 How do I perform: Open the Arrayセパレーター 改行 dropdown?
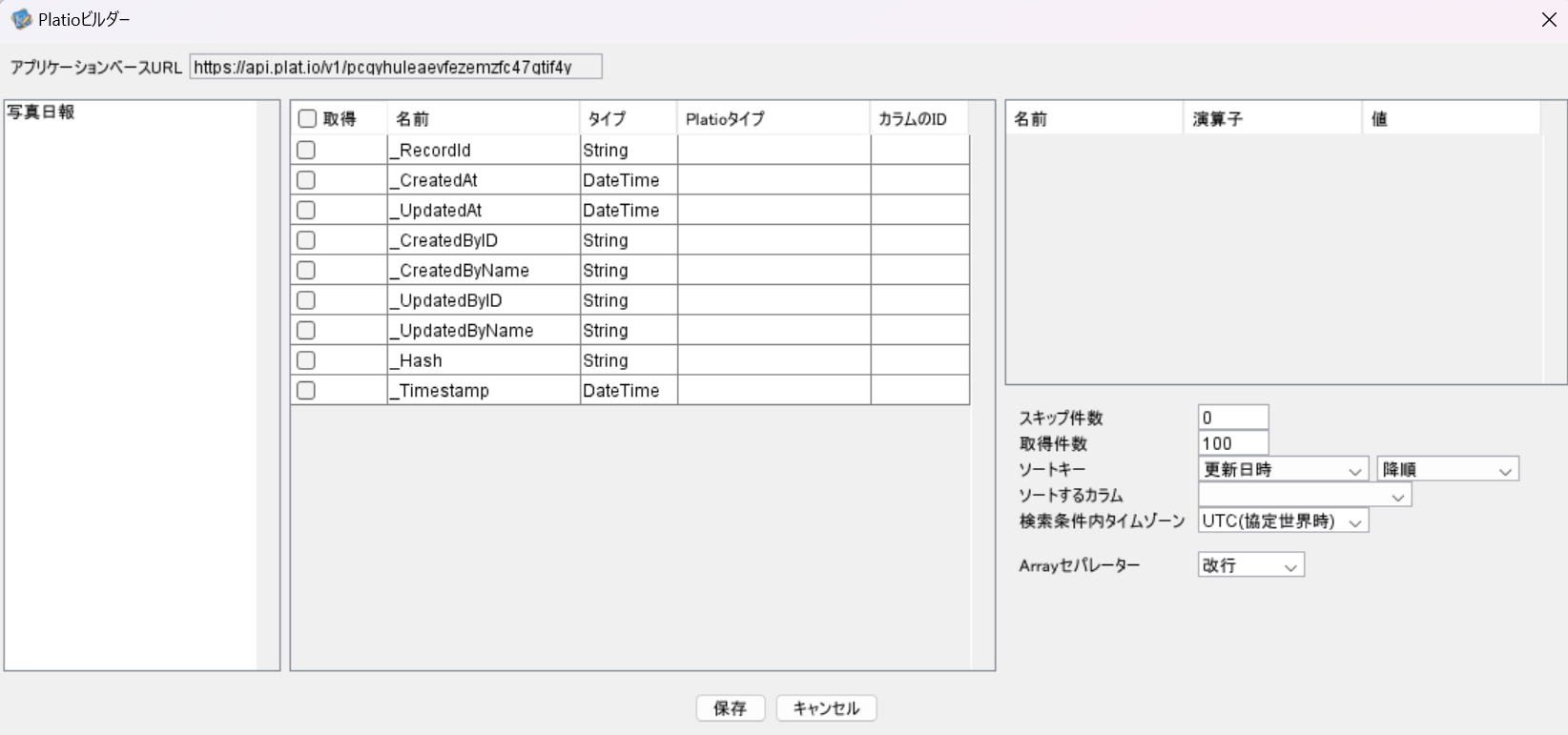click(1251, 565)
